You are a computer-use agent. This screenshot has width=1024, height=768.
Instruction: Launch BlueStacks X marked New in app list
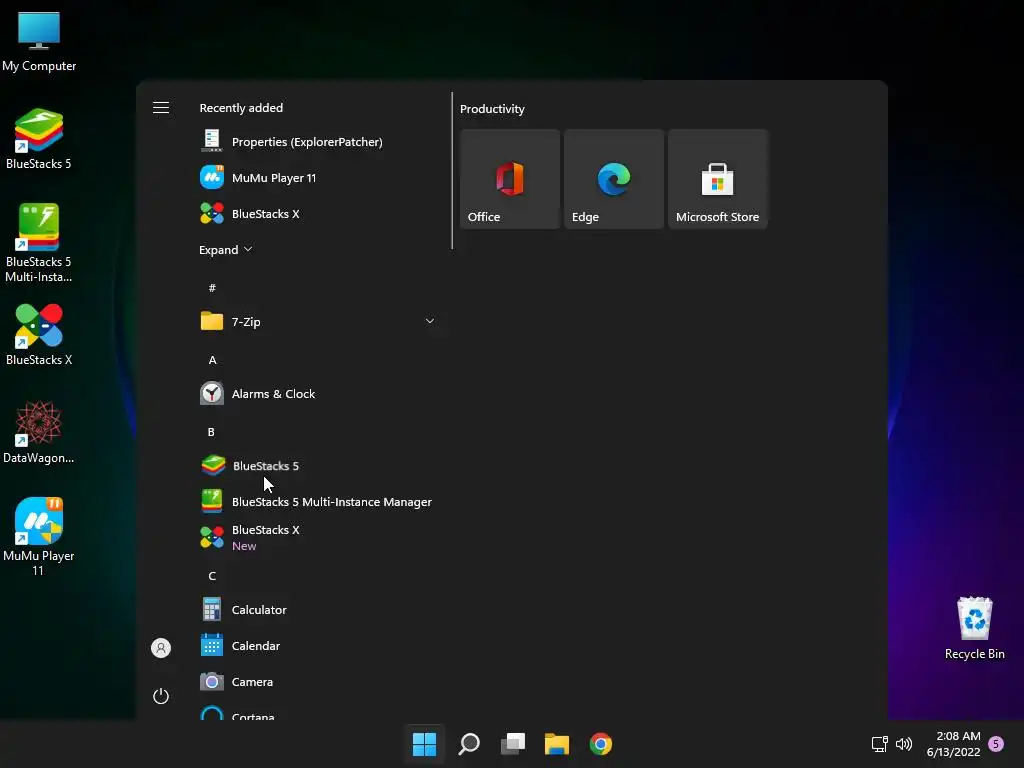[x=318, y=537]
